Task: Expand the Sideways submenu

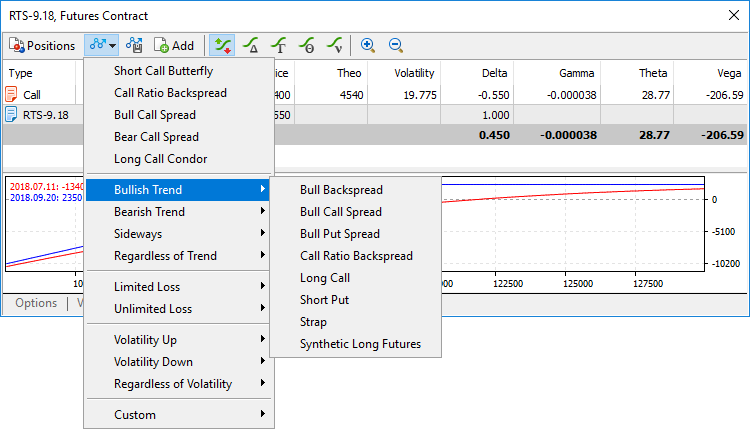Action: tap(179, 234)
